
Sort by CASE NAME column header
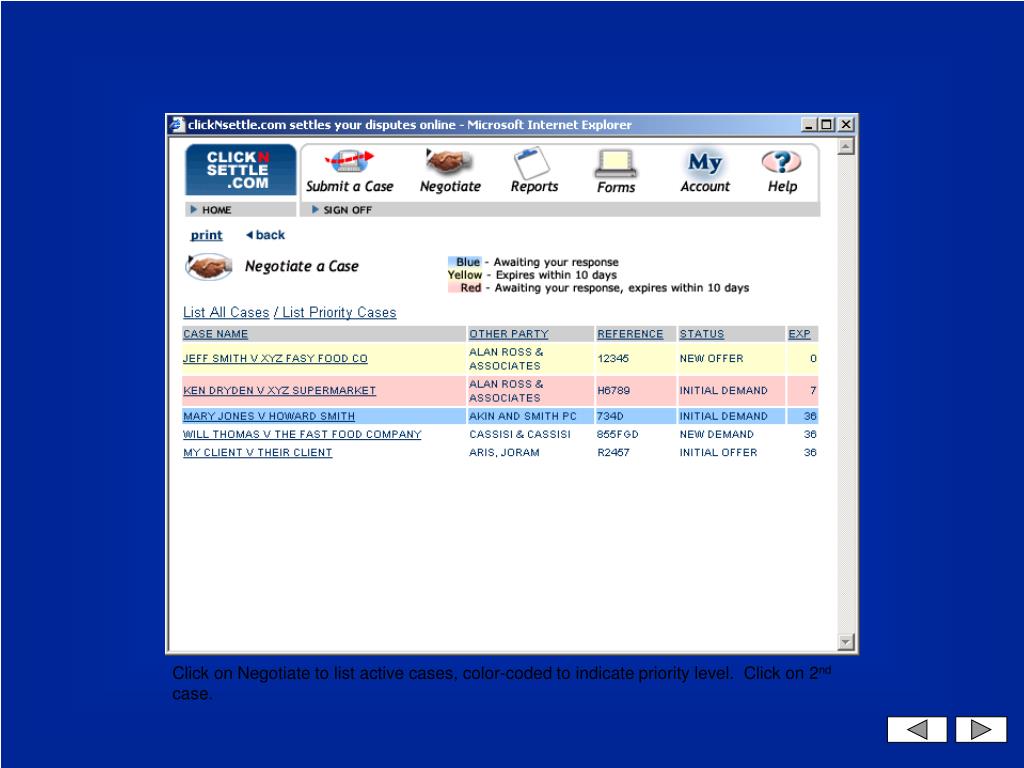216,334
